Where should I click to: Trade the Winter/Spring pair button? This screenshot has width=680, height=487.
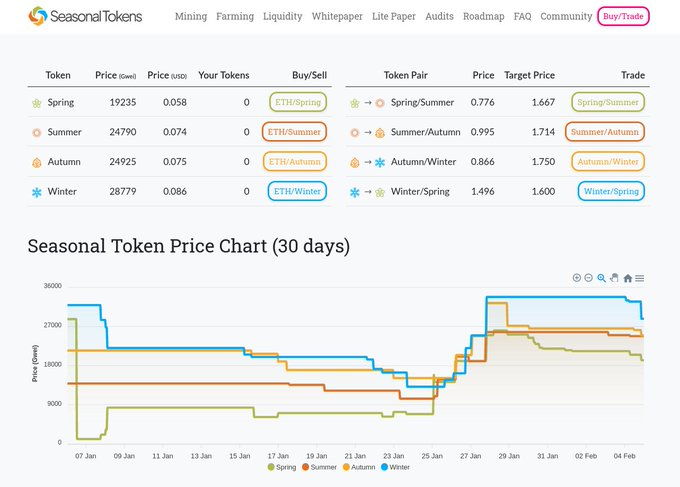pyautogui.click(x=611, y=191)
